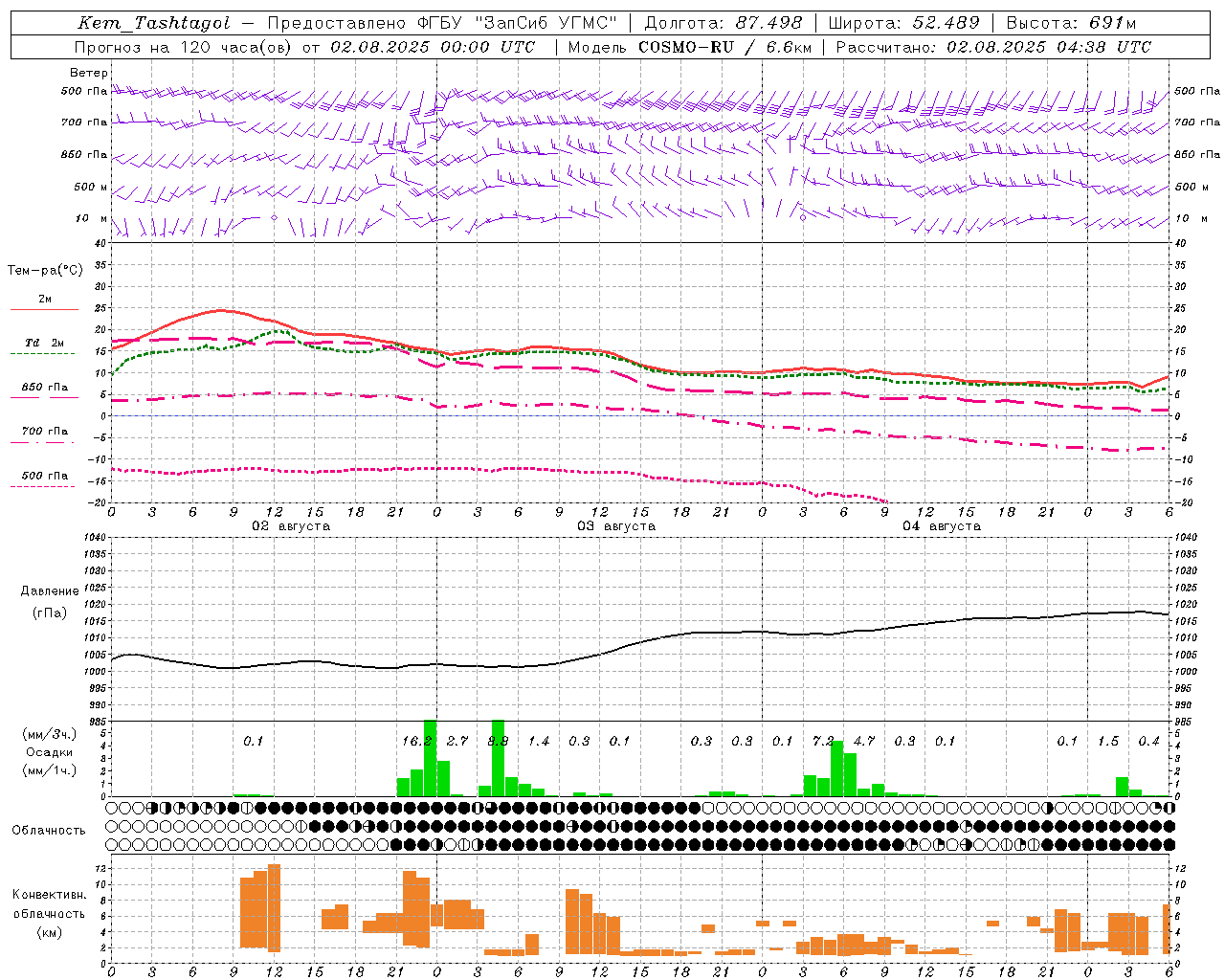Screen dimensions: 1225x980
Task: Click the 0.4 precipitation total
Action: tap(1148, 741)
